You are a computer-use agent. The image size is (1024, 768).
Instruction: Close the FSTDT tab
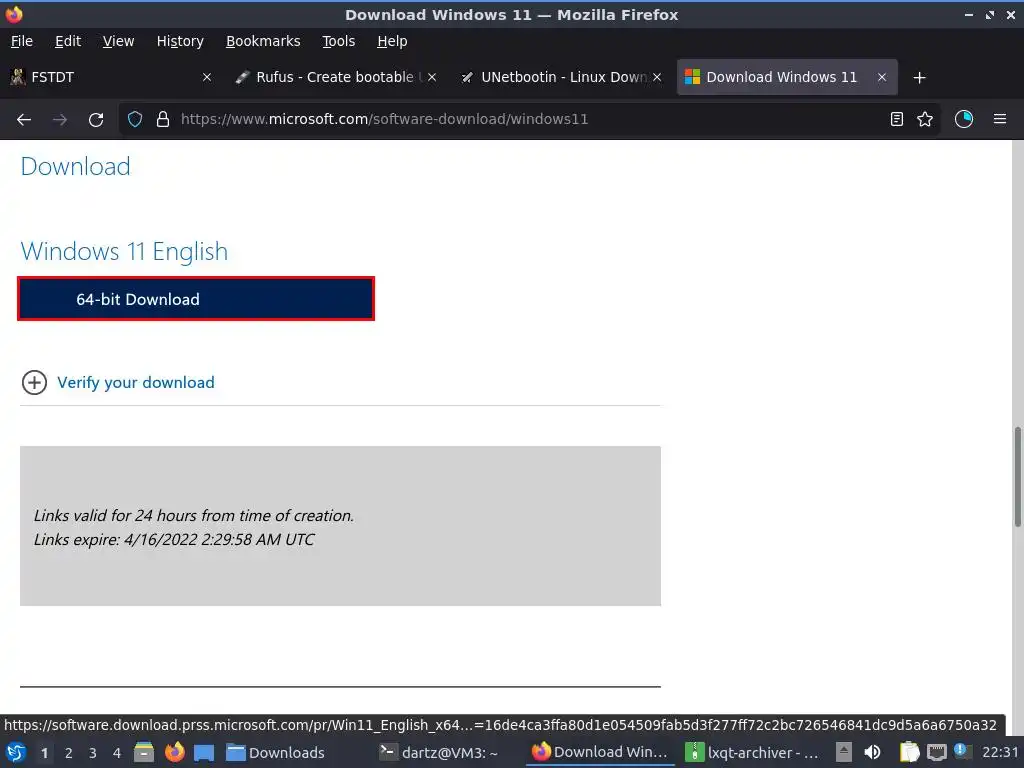click(207, 77)
